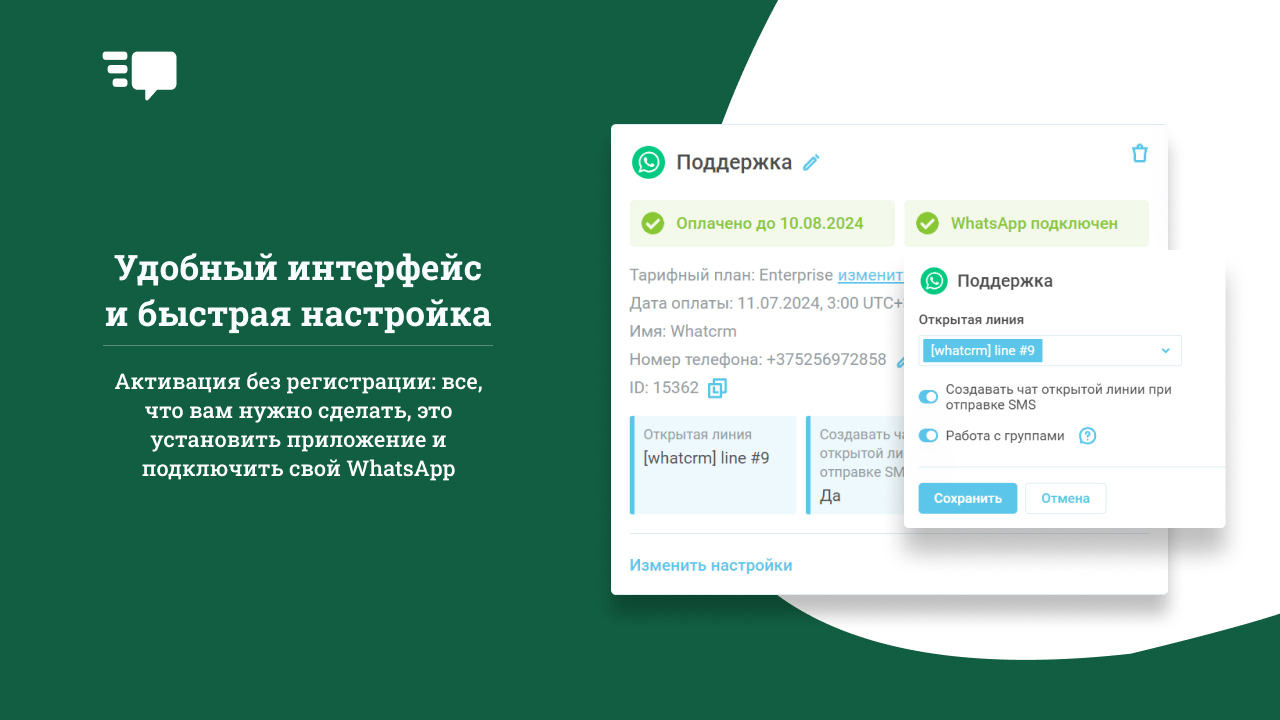Click the Дата оплаты: 11.07.2024 line
Screen dimensions: 1280x720
pos(767,303)
